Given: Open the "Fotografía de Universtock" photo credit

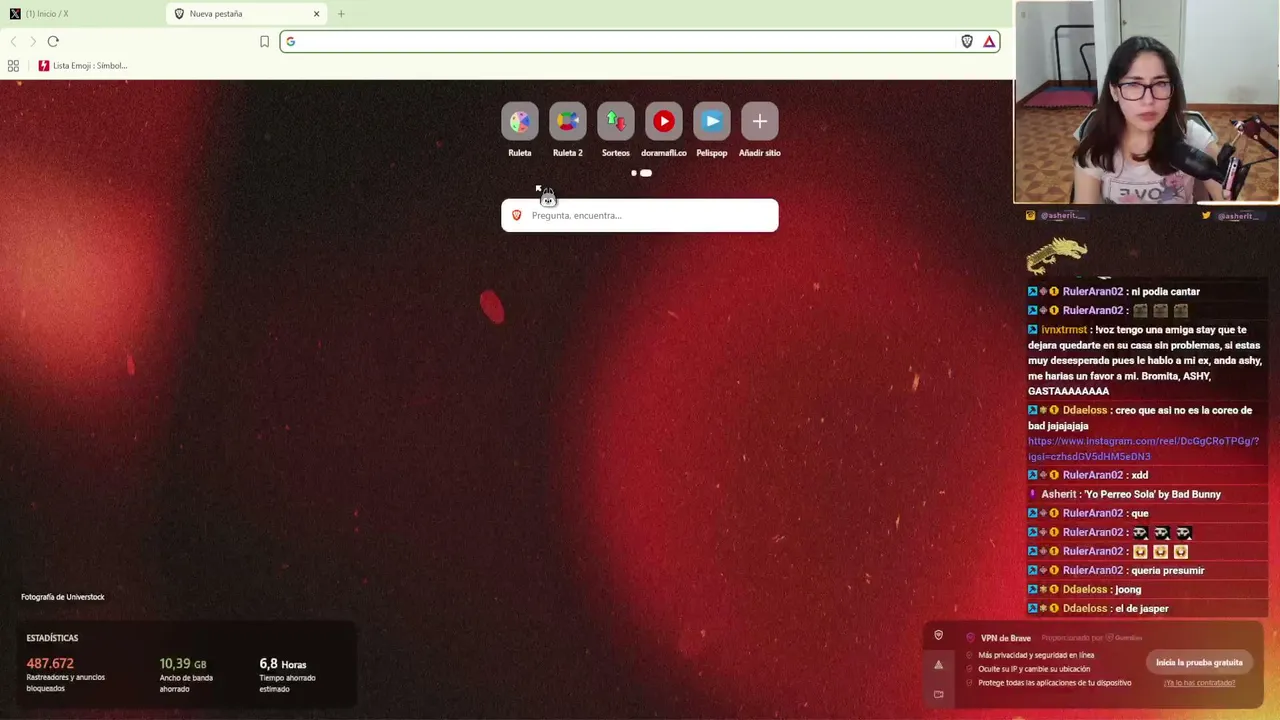Looking at the screenshot, I should coord(63,597).
